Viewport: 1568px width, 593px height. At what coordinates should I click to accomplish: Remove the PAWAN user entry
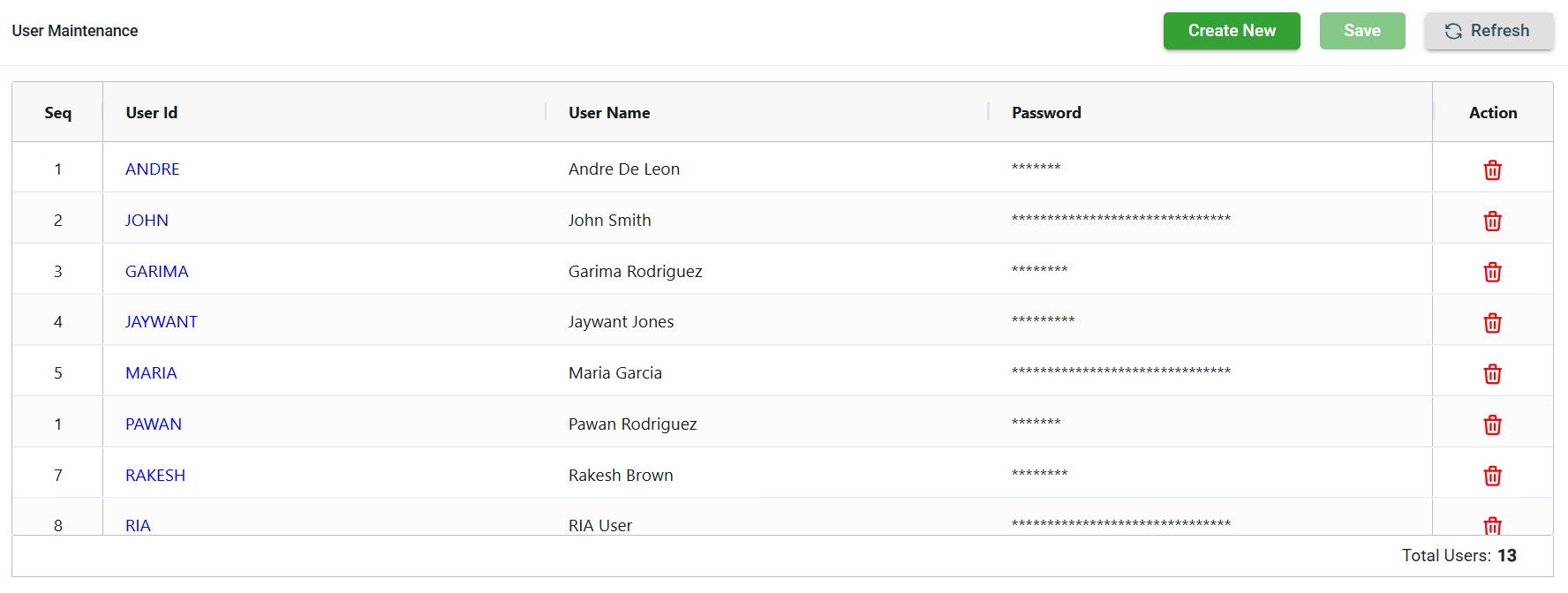(x=1492, y=425)
